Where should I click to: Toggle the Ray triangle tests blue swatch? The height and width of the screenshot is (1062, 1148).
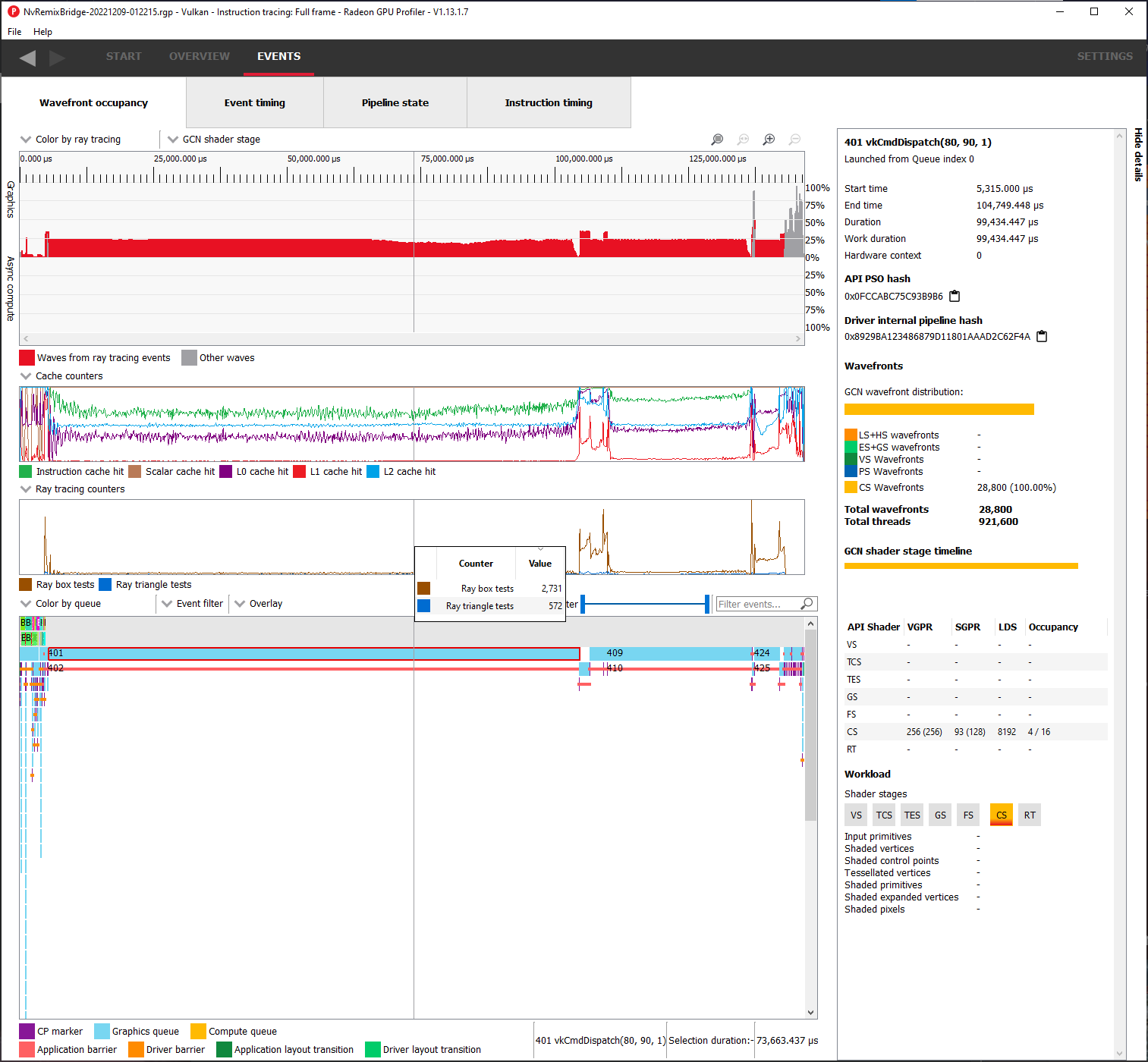(x=105, y=585)
